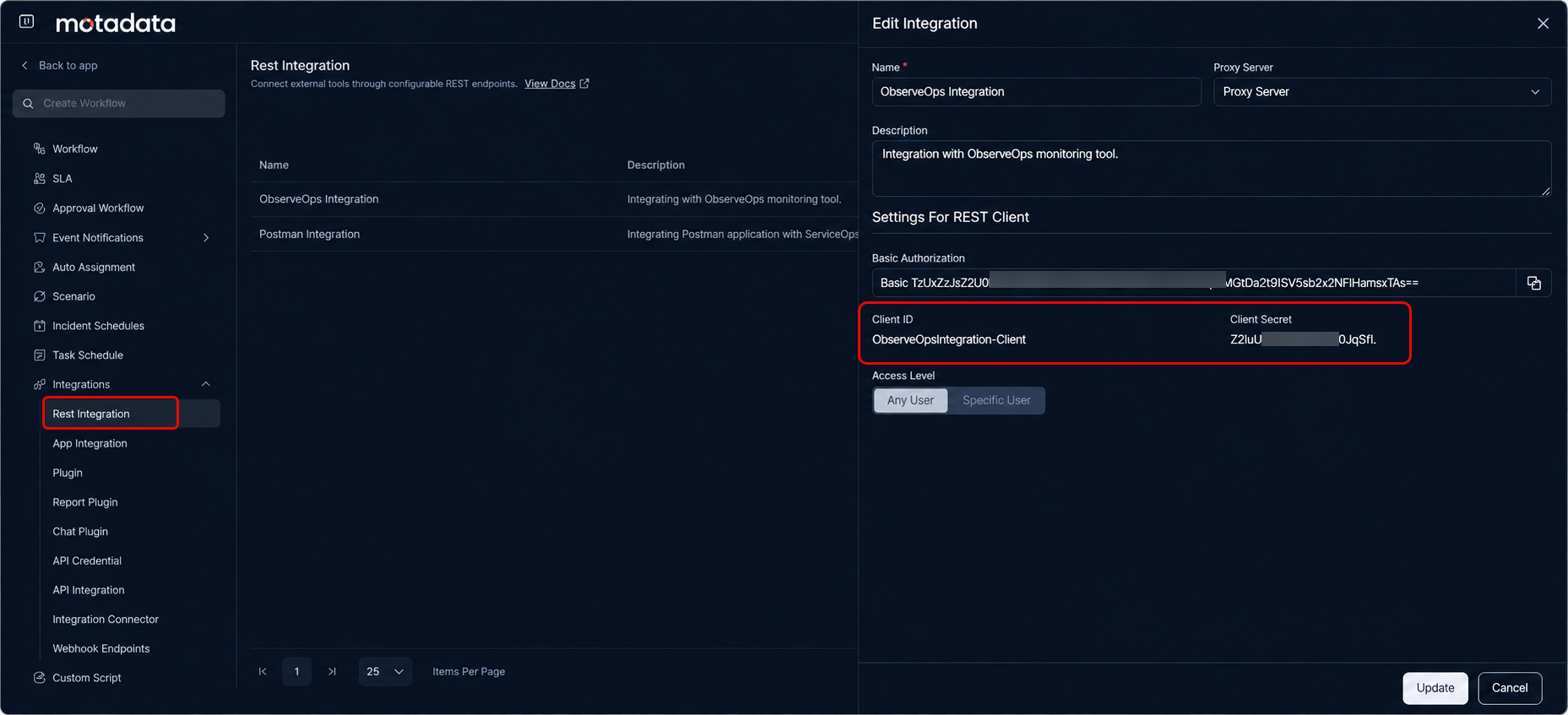
Task: Close the Edit Integration panel
Action: 1543,24
